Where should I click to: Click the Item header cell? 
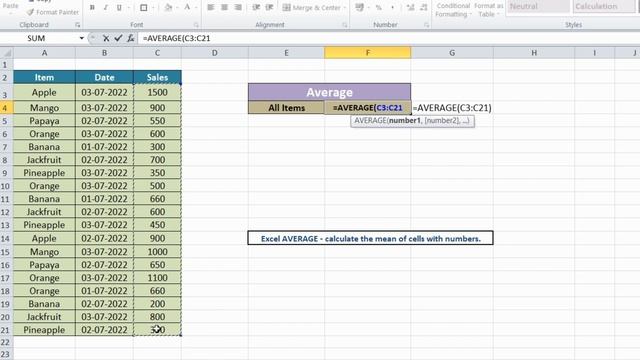[44, 77]
